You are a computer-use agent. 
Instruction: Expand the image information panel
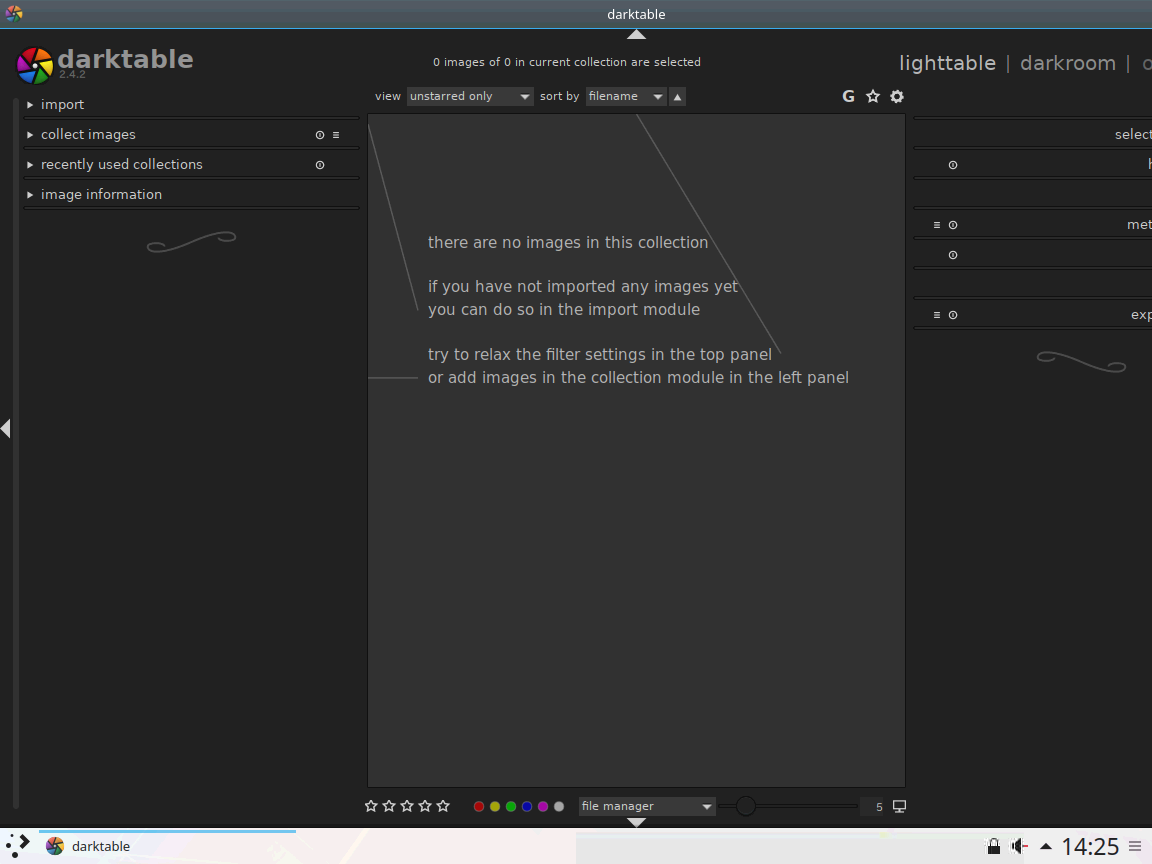(x=101, y=194)
